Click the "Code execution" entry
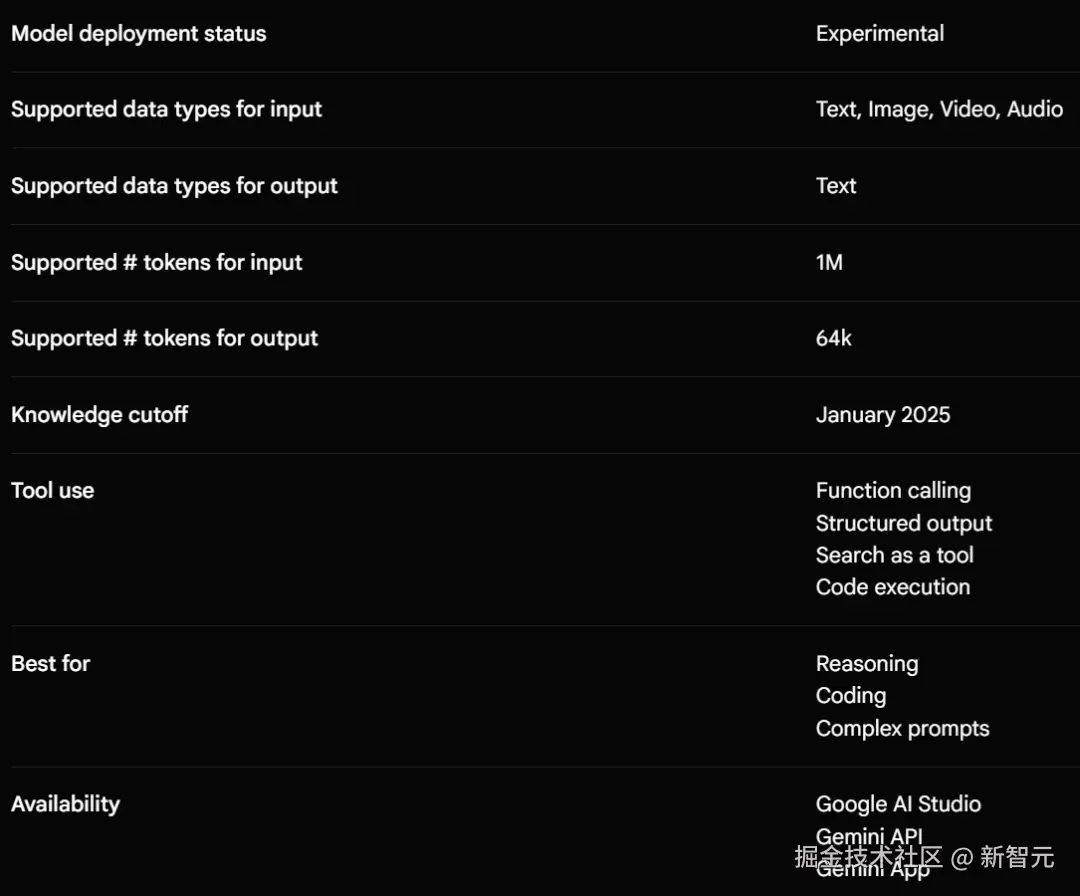 (x=892, y=588)
